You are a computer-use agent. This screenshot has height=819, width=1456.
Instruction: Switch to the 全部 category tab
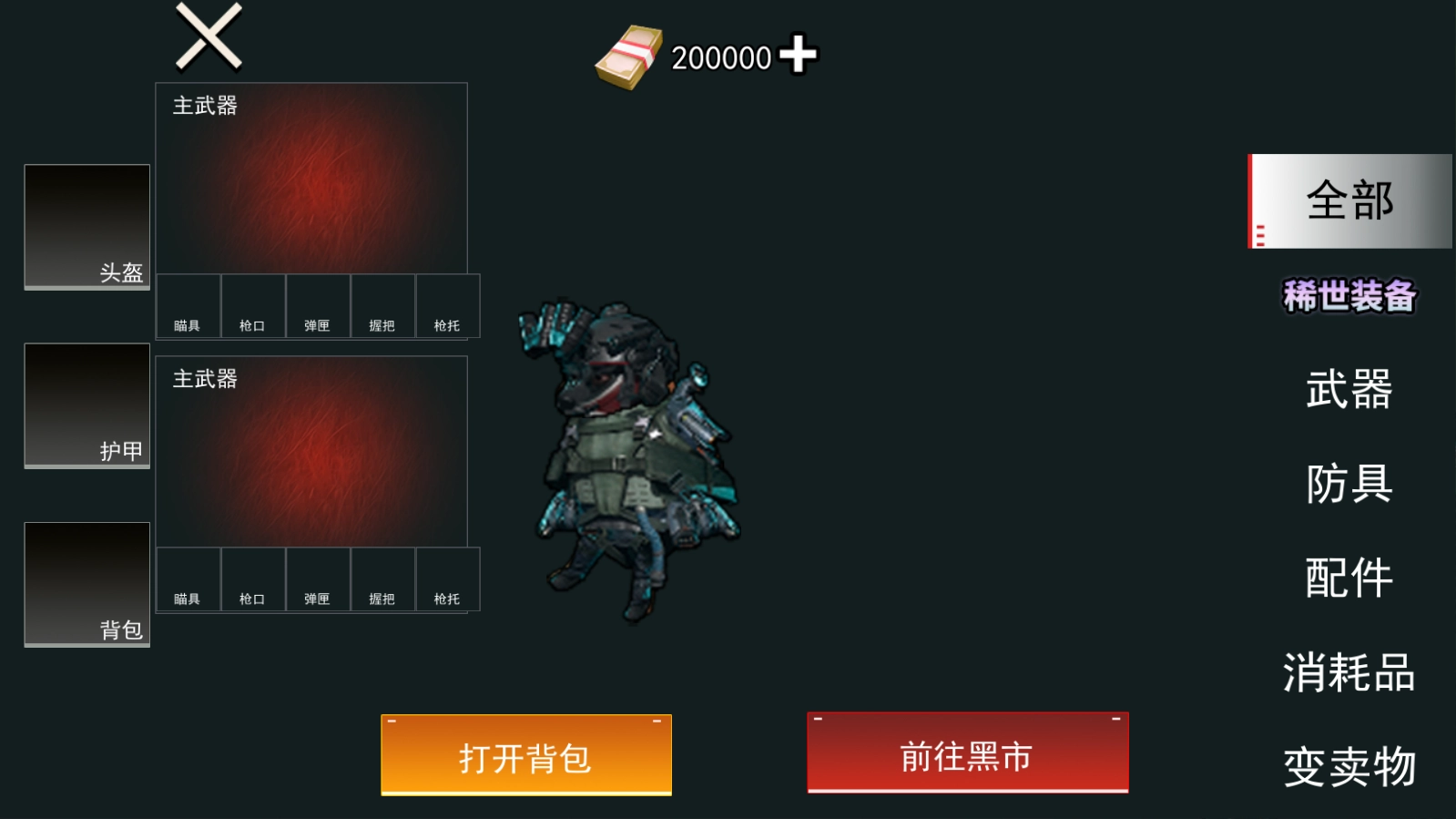tap(1349, 201)
